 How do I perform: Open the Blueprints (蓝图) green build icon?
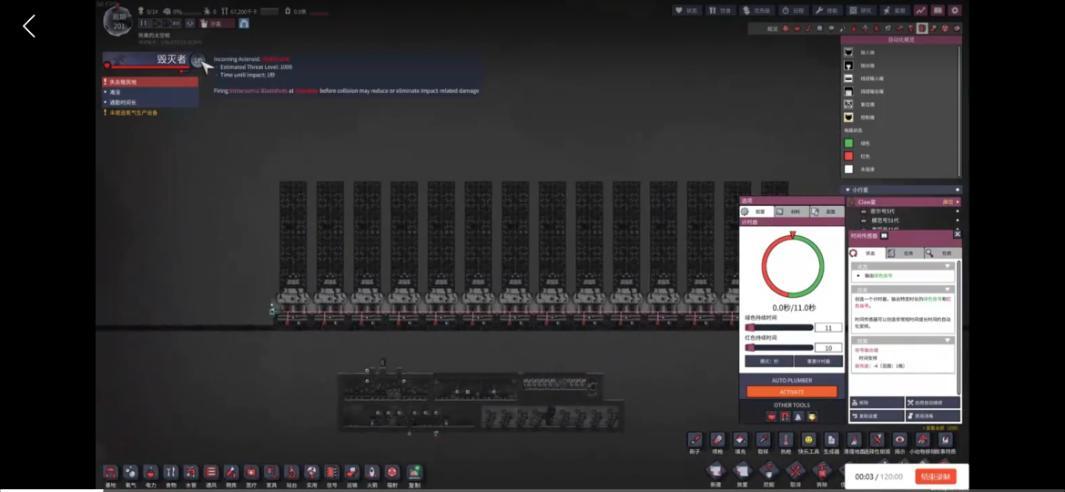point(414,472)
